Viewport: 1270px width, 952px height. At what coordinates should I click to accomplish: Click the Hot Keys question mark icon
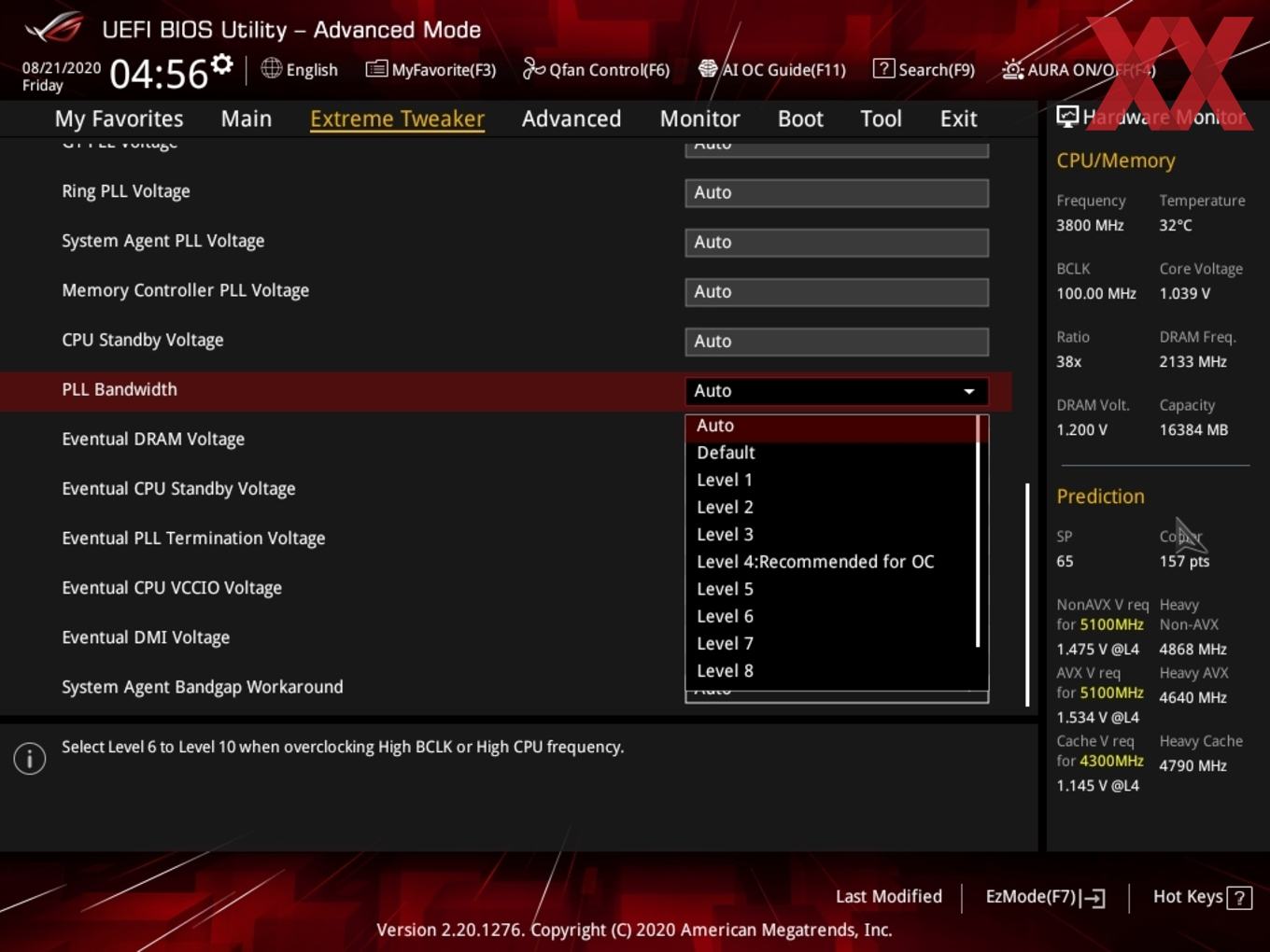click(x=1239, y=898)
